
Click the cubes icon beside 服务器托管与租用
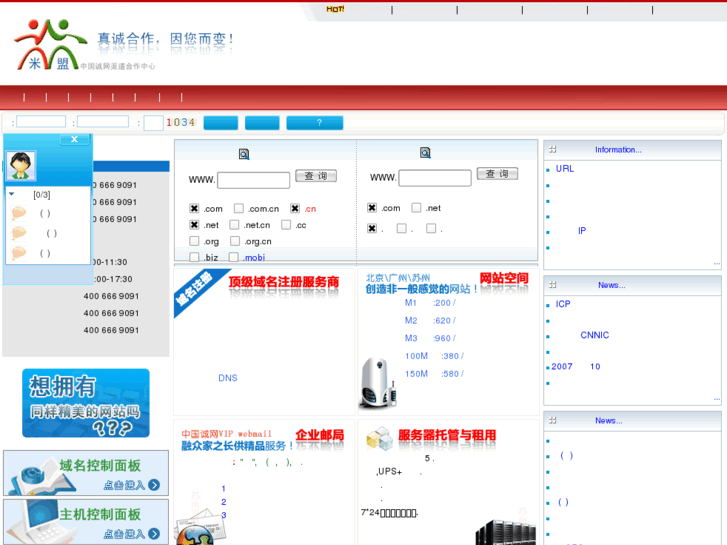pyautogui.click(x=380, y=438)
